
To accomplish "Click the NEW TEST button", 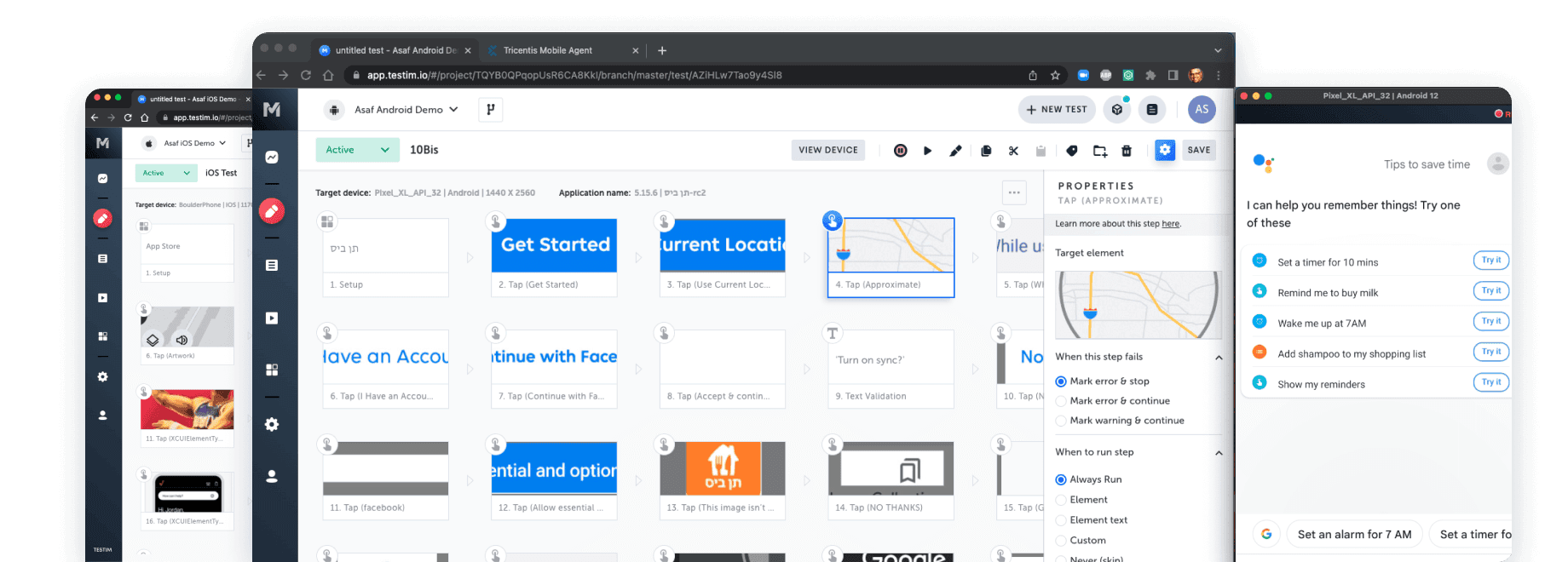I will (x=1057, y=110).
